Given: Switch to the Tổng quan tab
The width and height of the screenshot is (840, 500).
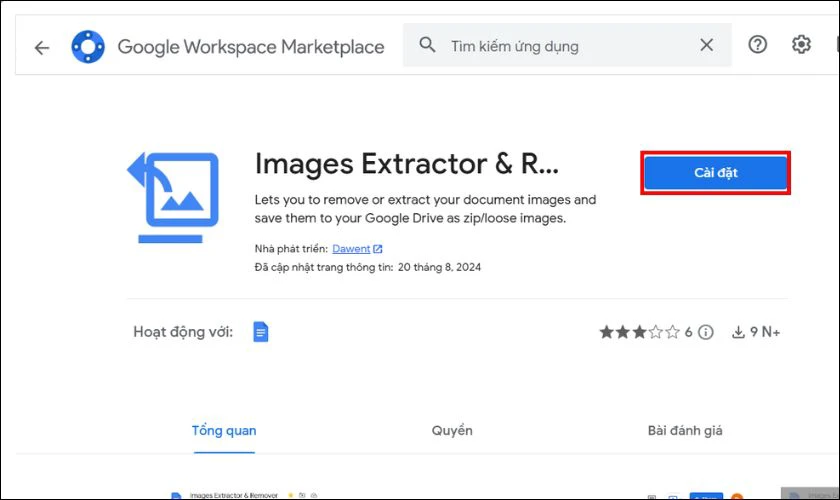Looking at the screenshot, I should [224, 431].
